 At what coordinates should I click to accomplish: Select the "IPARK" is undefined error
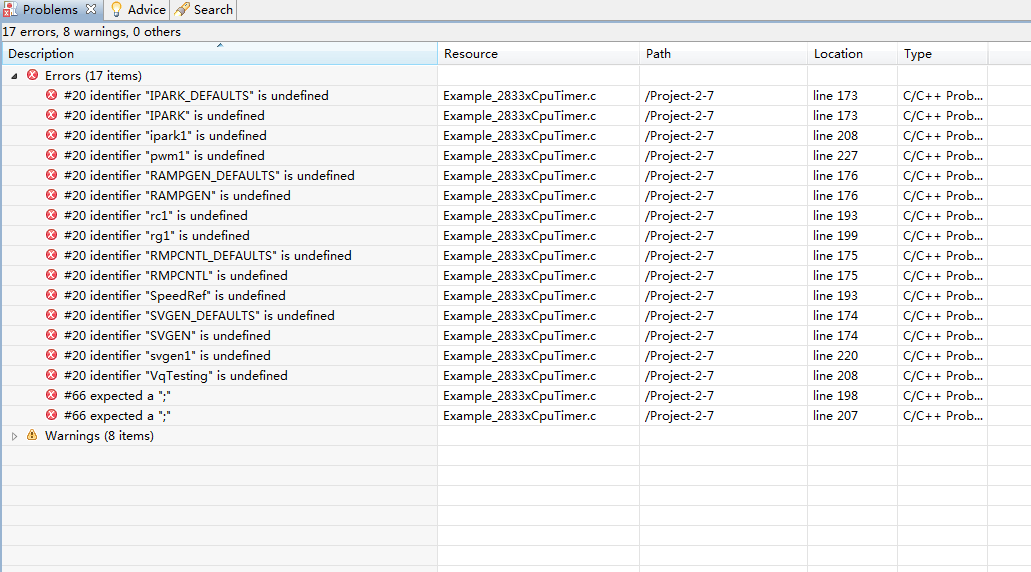(164, 116)
